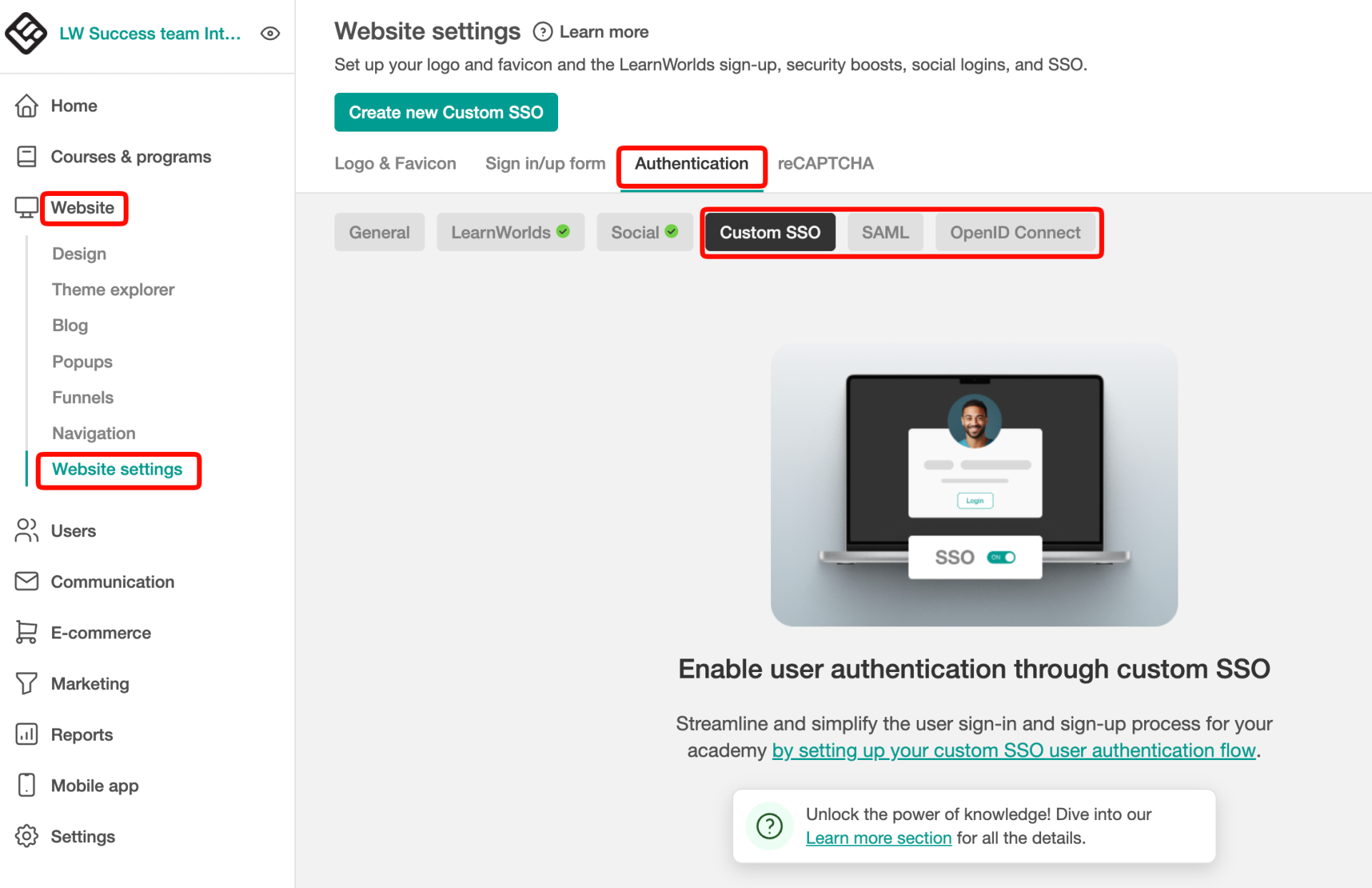Open the Settings gear icon
The width and height of the screenshot is (1372, 888).
tap(26, 836)
